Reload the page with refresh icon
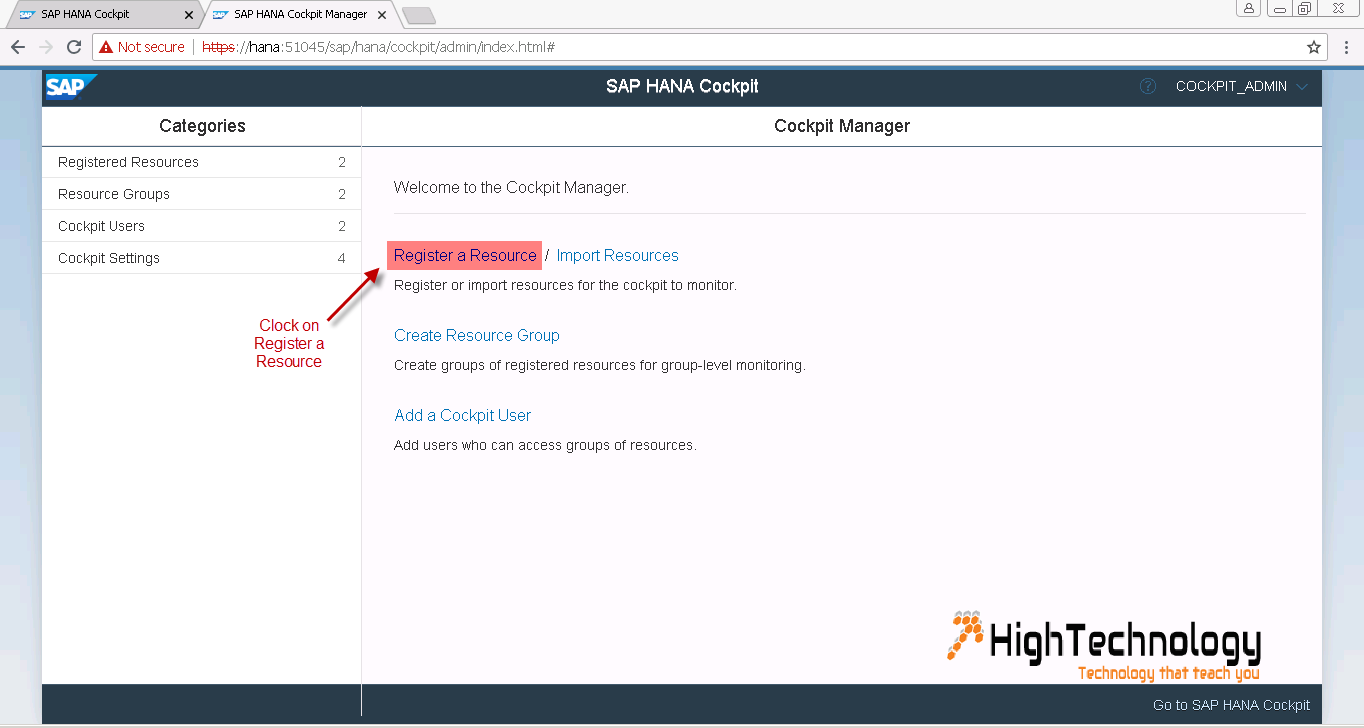Image resolution: width=1364 pixels, height=728 pixels. coord(74,47)
